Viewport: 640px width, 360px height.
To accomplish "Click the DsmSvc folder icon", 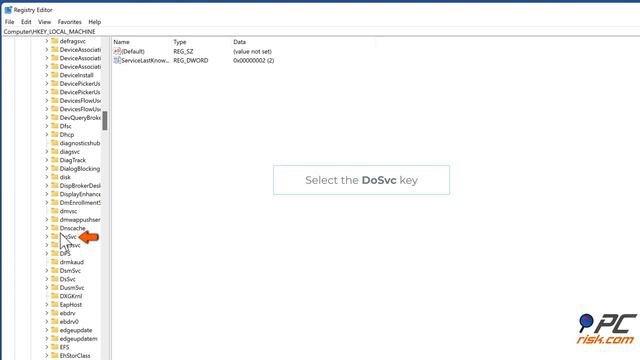I will (x=55, y=271).
